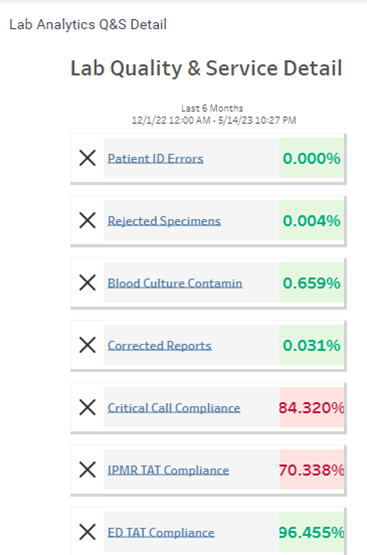Follow the Blood Culture Contamin link

coord(175,283)
